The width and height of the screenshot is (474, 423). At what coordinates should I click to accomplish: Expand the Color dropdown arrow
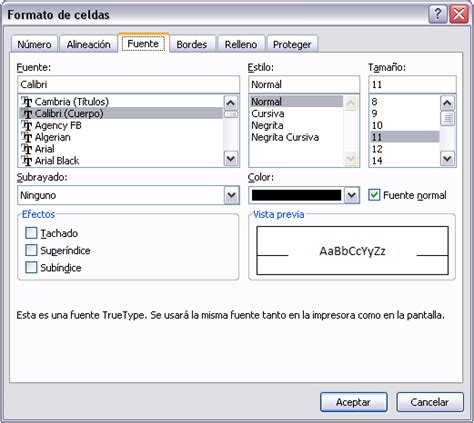click(x=352, y=195)
